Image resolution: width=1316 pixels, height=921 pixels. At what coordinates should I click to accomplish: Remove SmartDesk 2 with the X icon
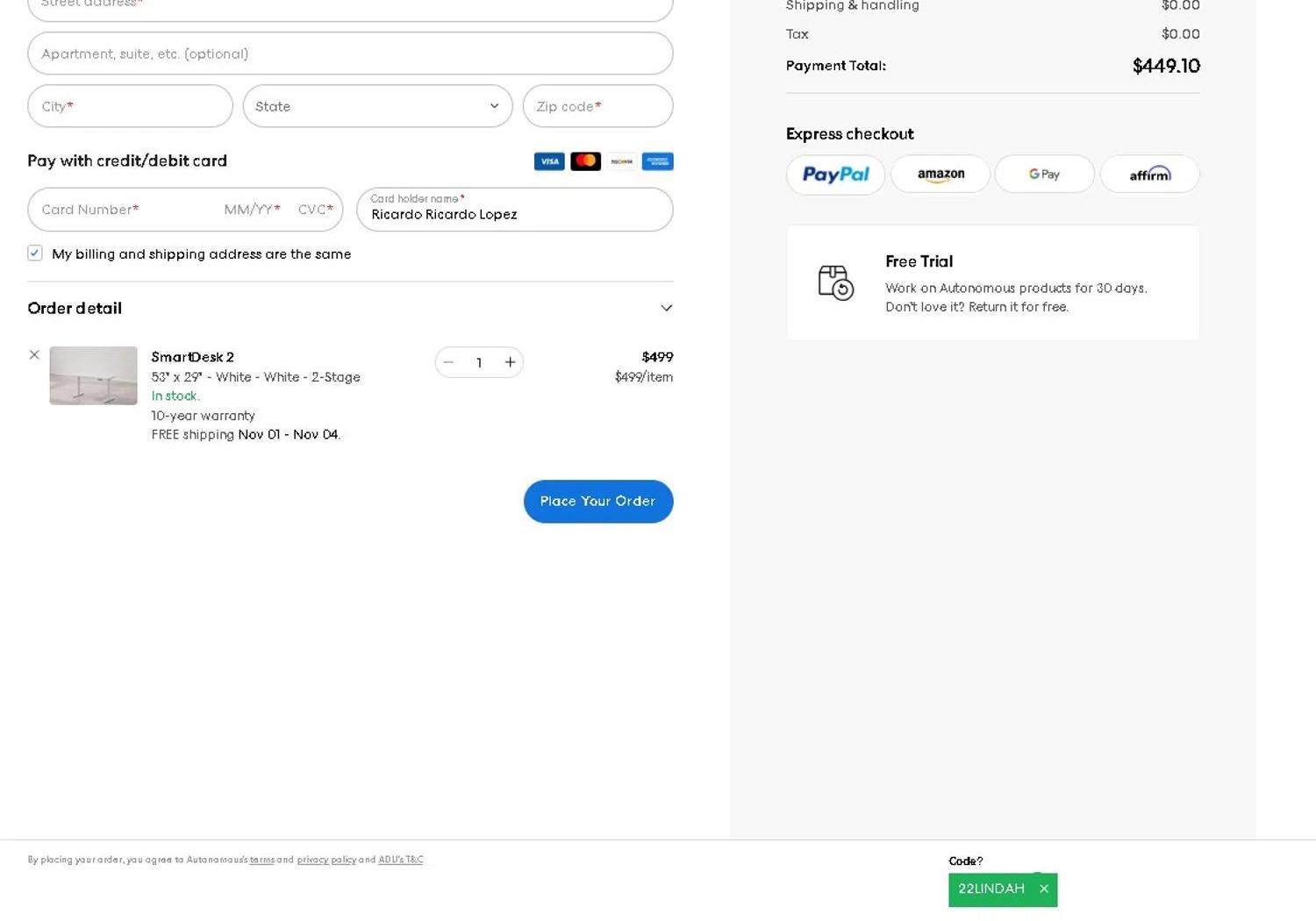[x=34, y=355]
